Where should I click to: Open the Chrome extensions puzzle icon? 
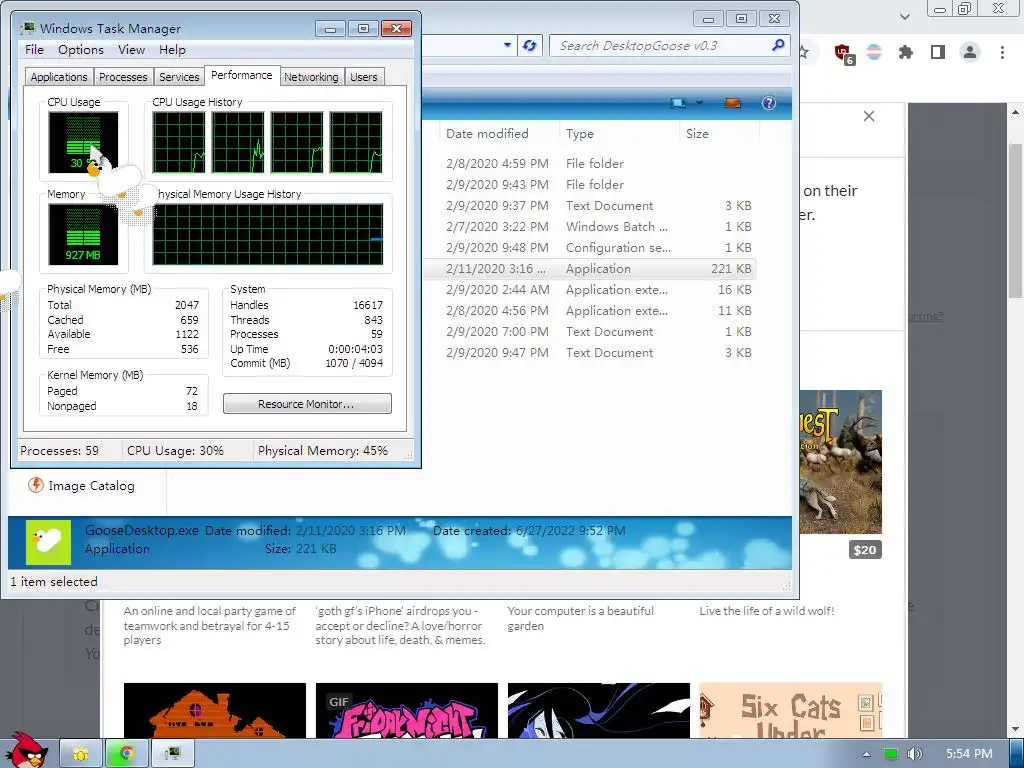pos(905,52)
